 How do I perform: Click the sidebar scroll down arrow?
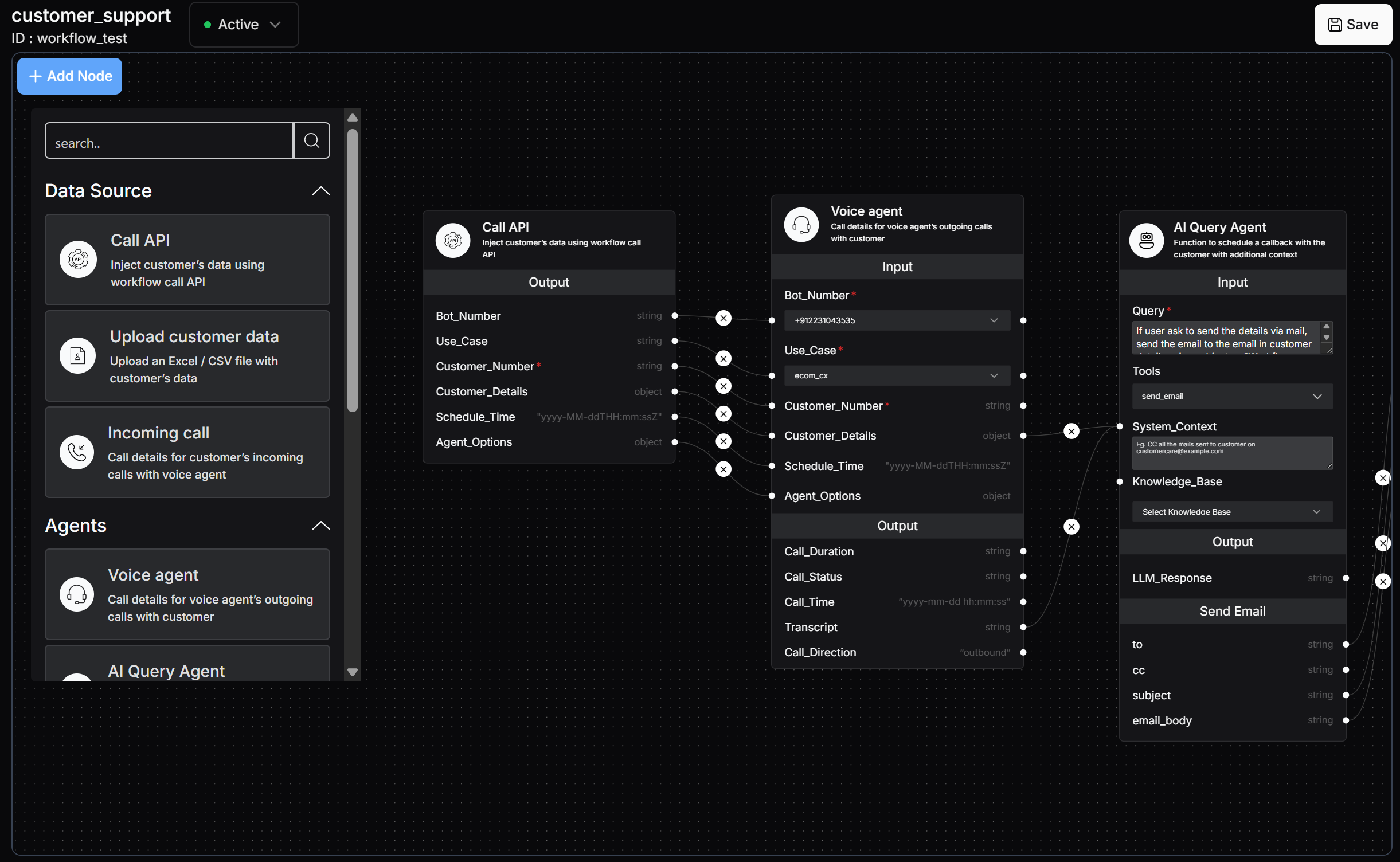click(x=353, y=672)
